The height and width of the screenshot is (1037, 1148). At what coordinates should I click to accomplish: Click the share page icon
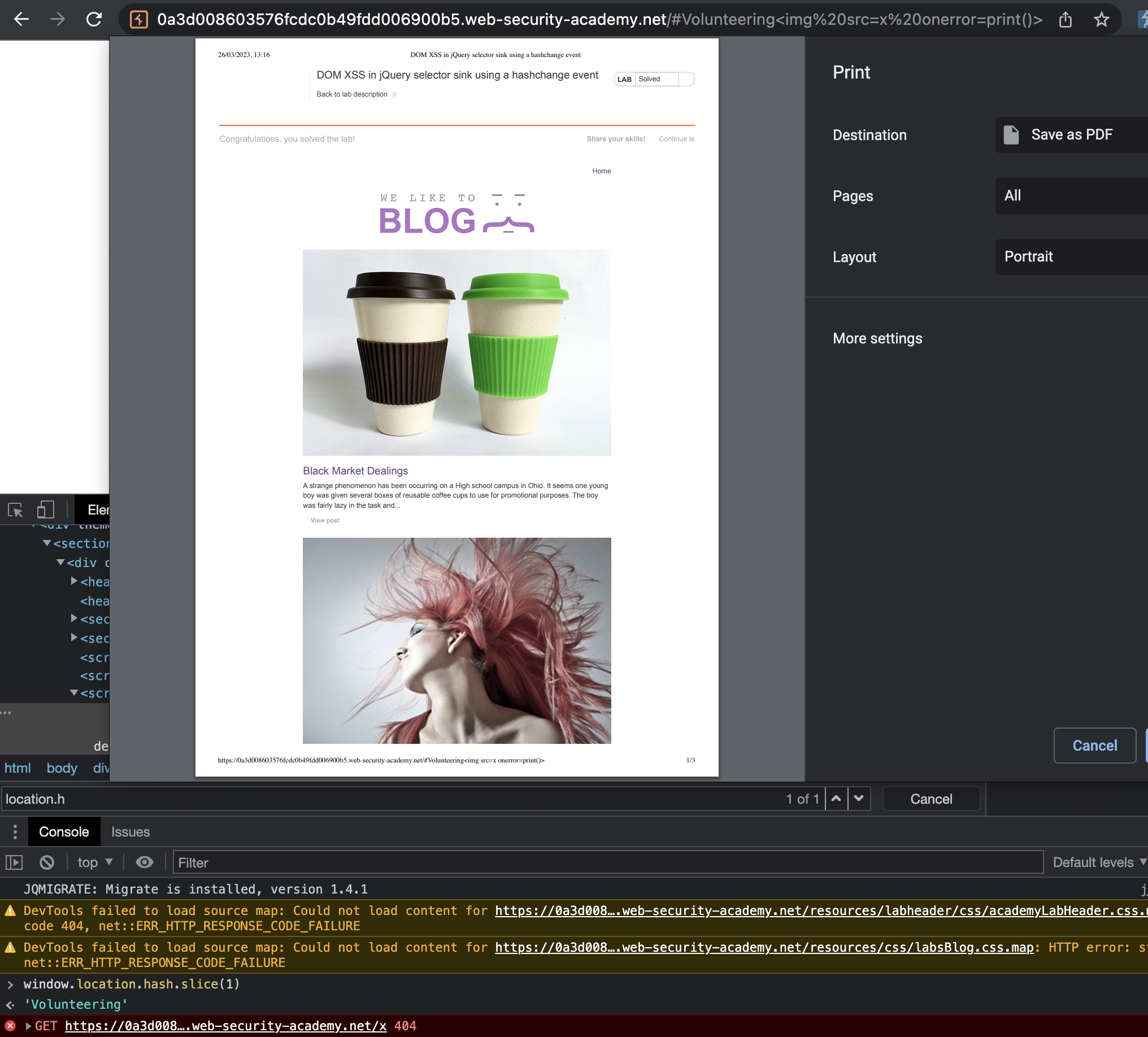[1065, 20]
